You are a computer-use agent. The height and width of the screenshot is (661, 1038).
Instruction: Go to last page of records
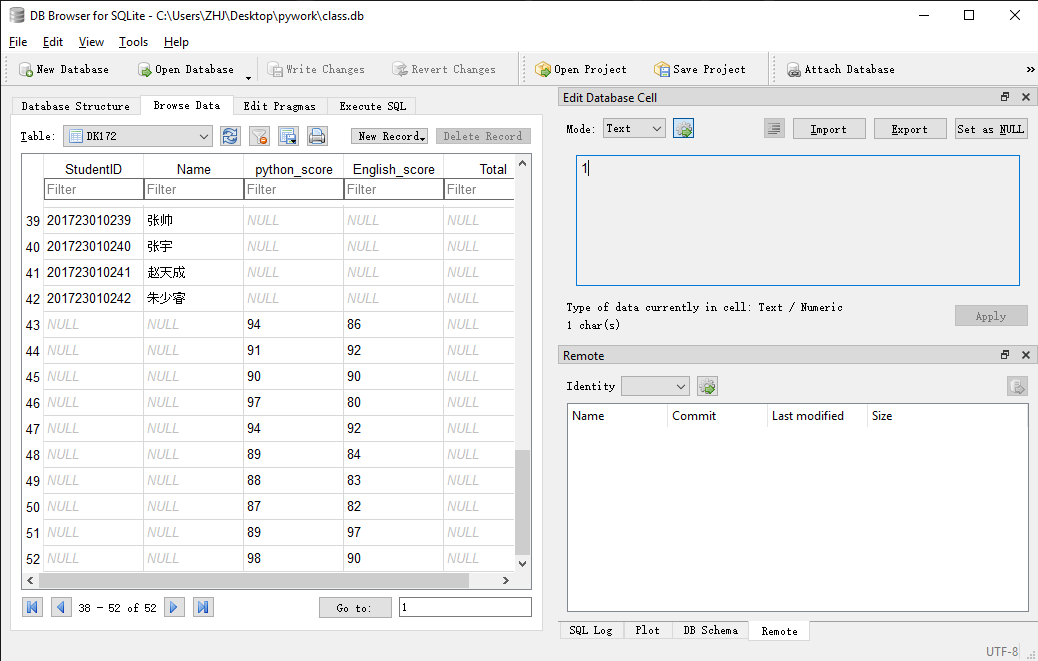[x=203, y=607]
